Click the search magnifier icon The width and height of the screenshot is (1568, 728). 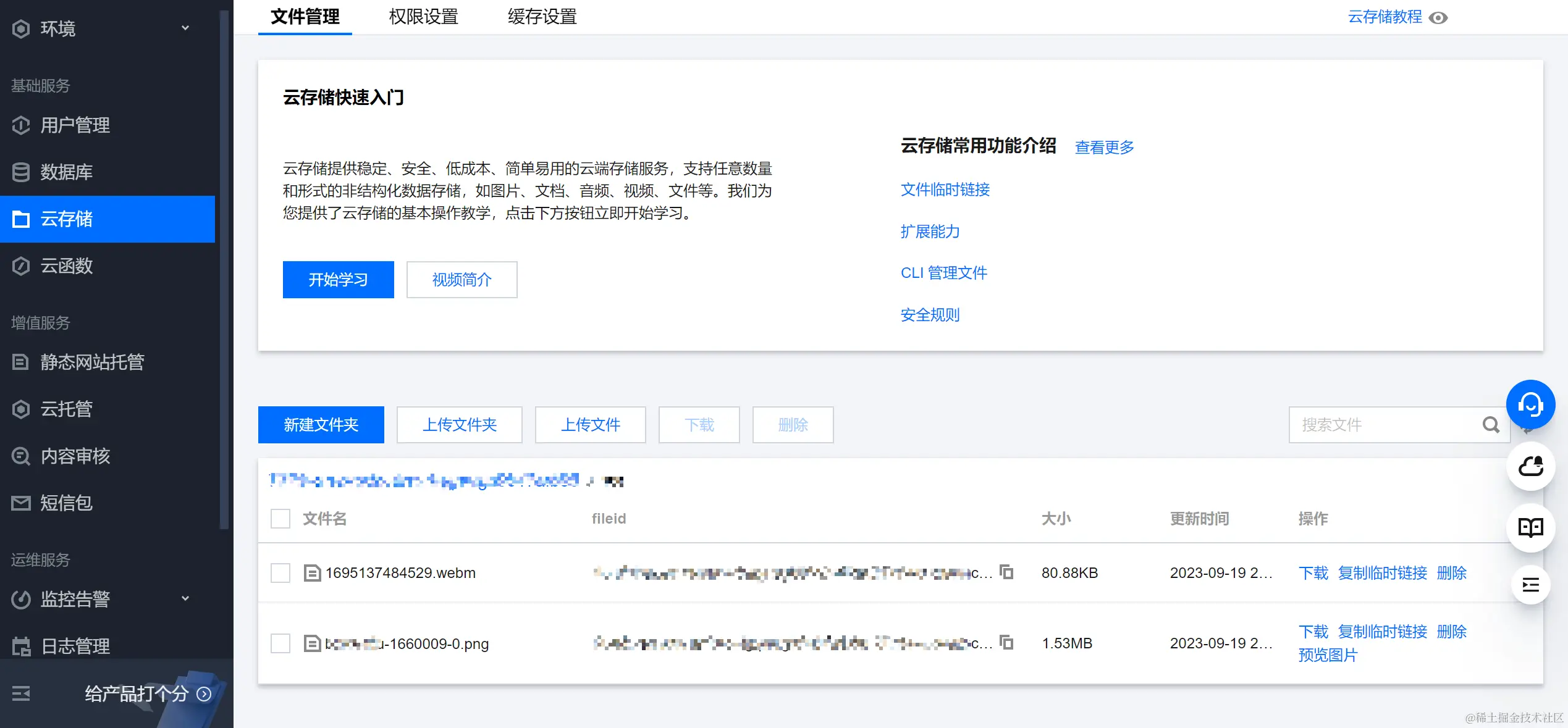coord(1491,425)
